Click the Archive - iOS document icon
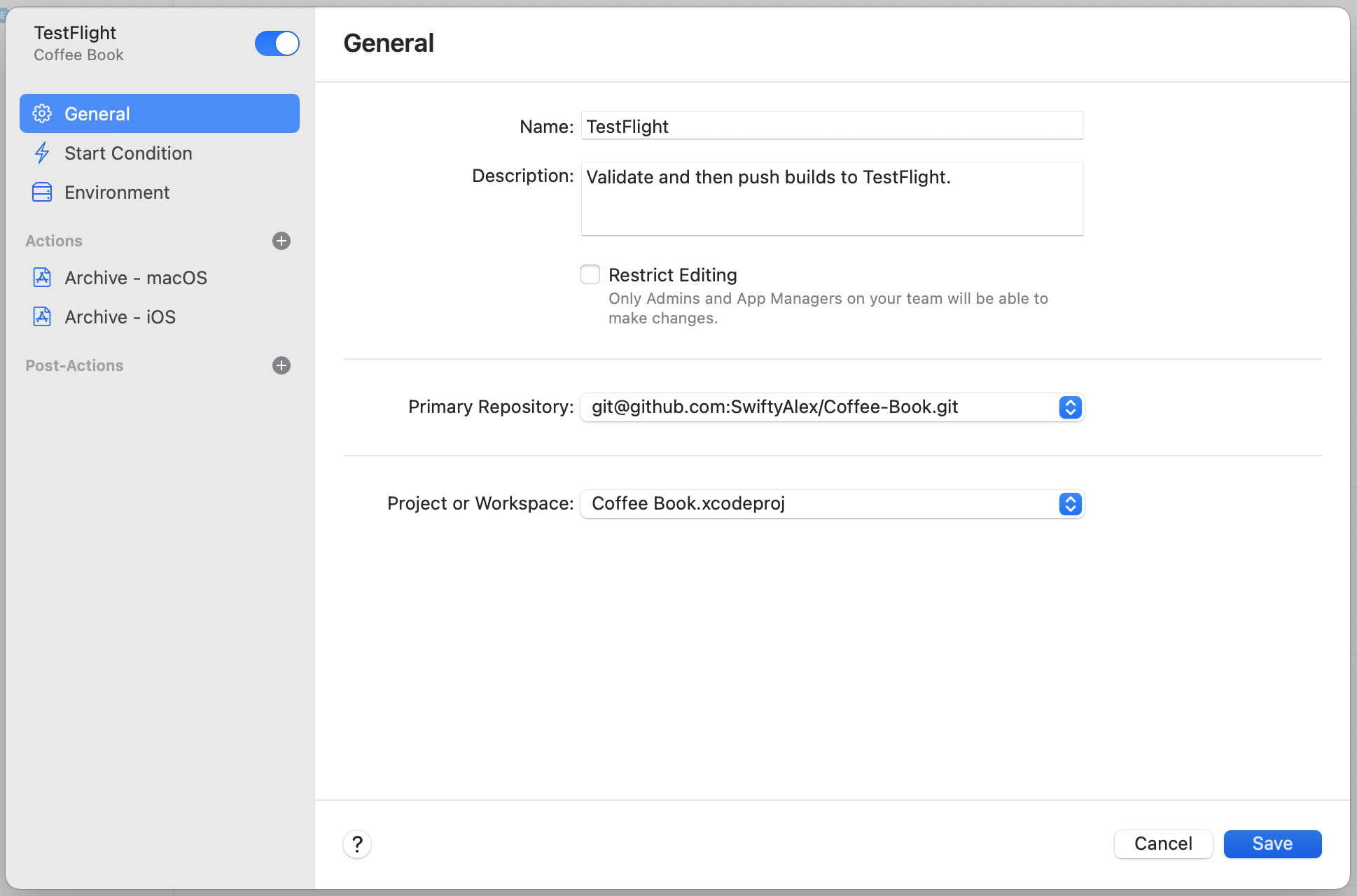Viewport: 1357px width, 896px height. point(42,316)
